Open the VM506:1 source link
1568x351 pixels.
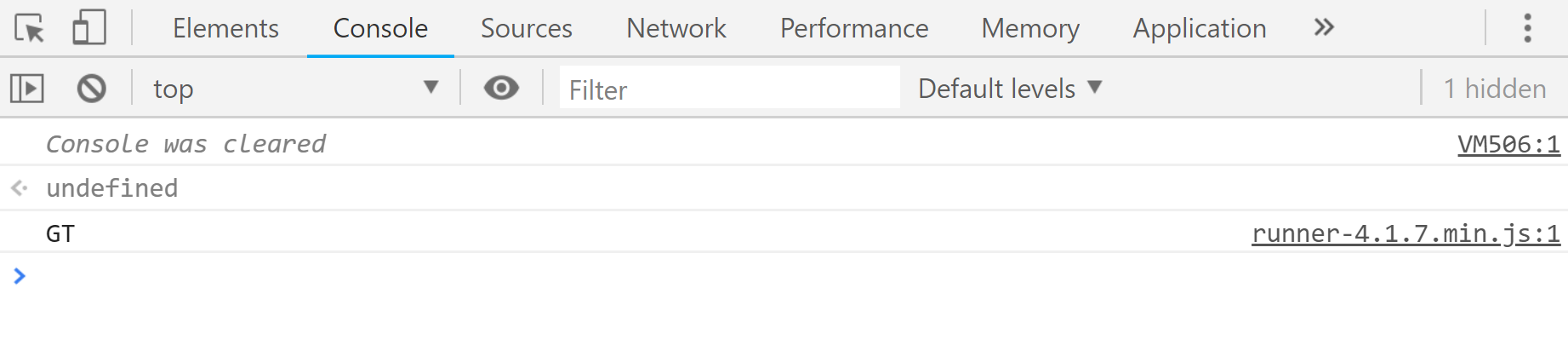[1508, 144]
